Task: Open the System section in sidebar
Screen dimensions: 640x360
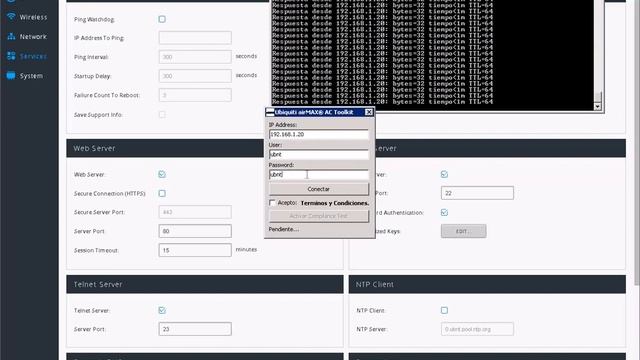Action: pos(31,76)
